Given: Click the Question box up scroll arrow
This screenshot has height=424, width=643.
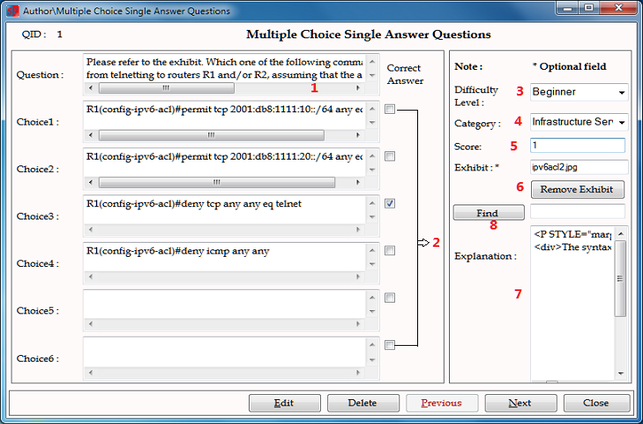Looking at the screenshot, I should point(372,62).
